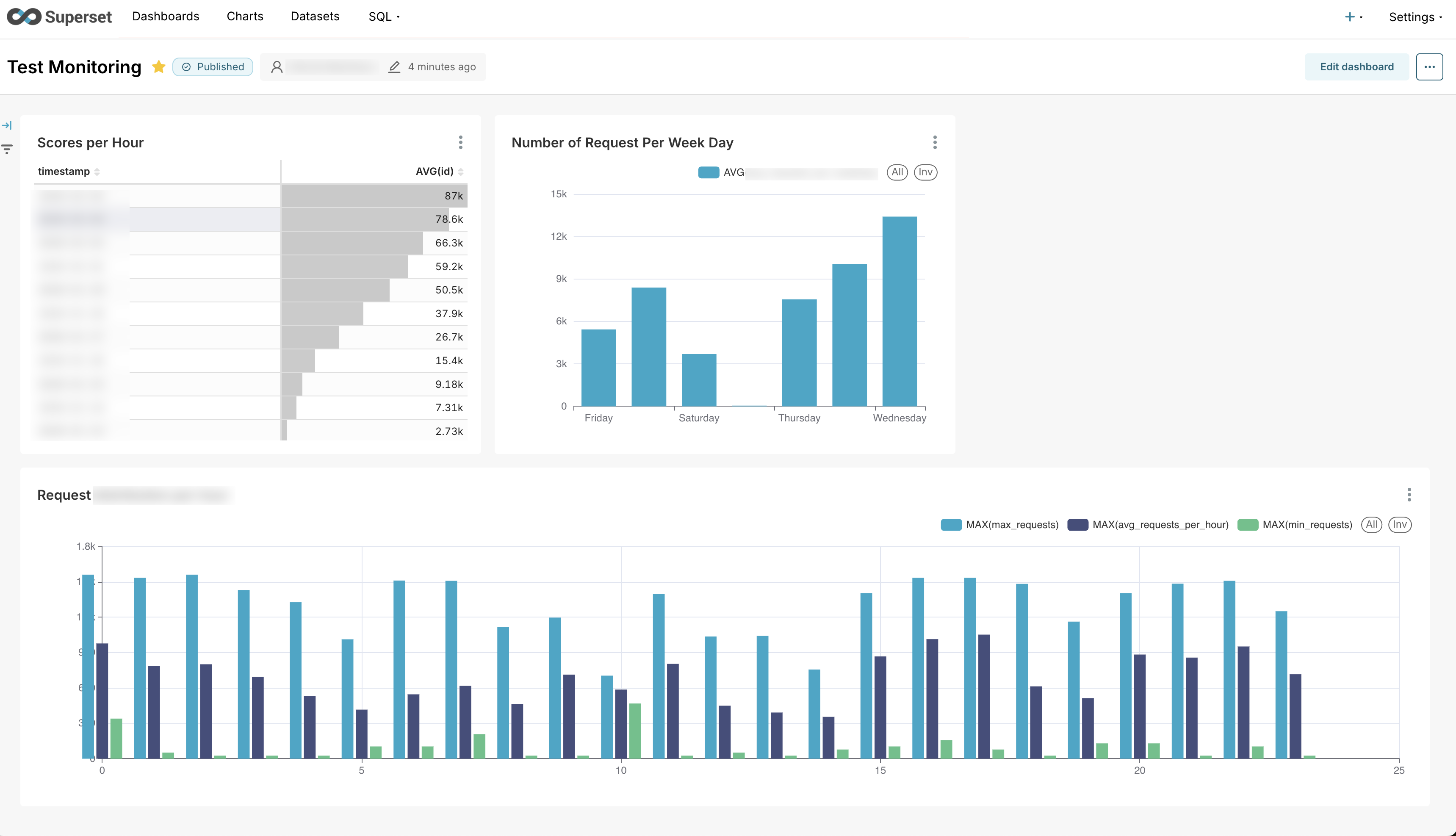Open options menu for Number of Request Per Week Day
This screenshot has height=836, width=1456.
click(x=935, y=142)
